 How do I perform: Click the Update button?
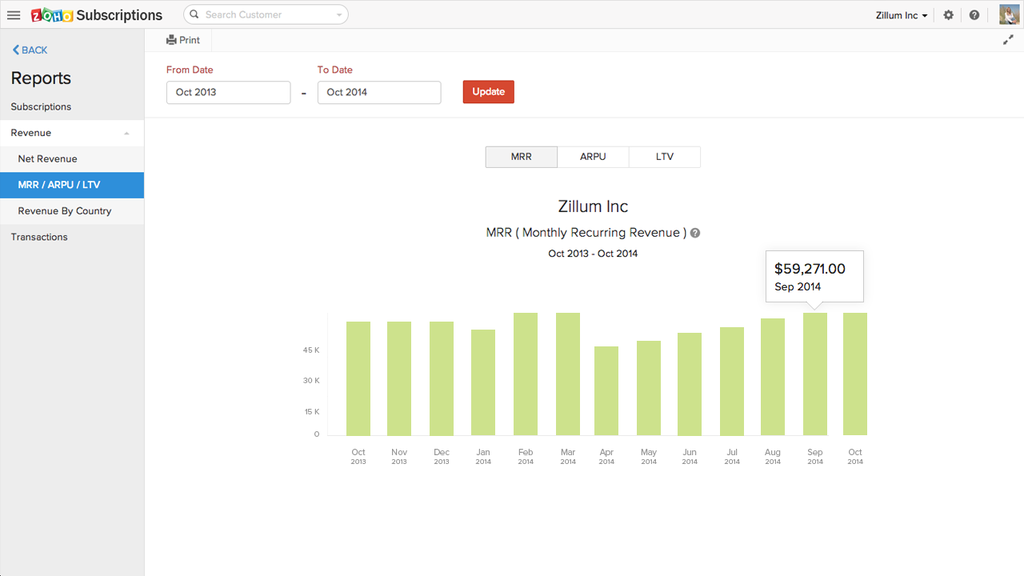(x=488, y=91)
